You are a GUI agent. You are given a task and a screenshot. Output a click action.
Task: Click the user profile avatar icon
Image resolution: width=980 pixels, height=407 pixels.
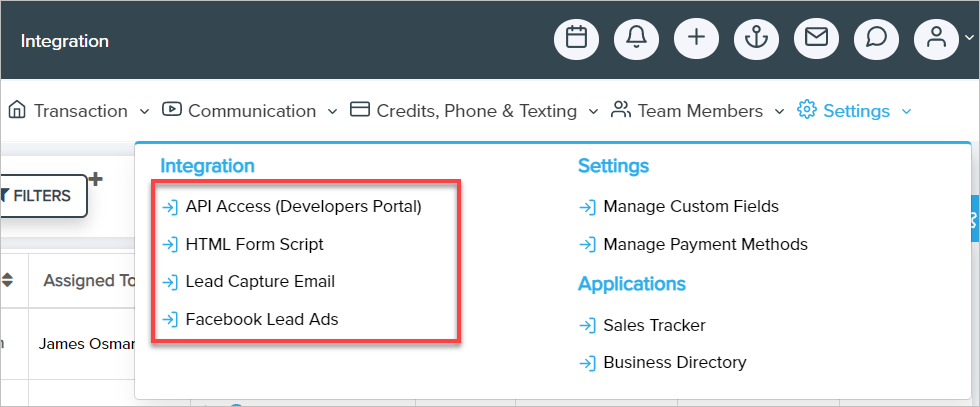pyautogui.click(x=936, y=38)
